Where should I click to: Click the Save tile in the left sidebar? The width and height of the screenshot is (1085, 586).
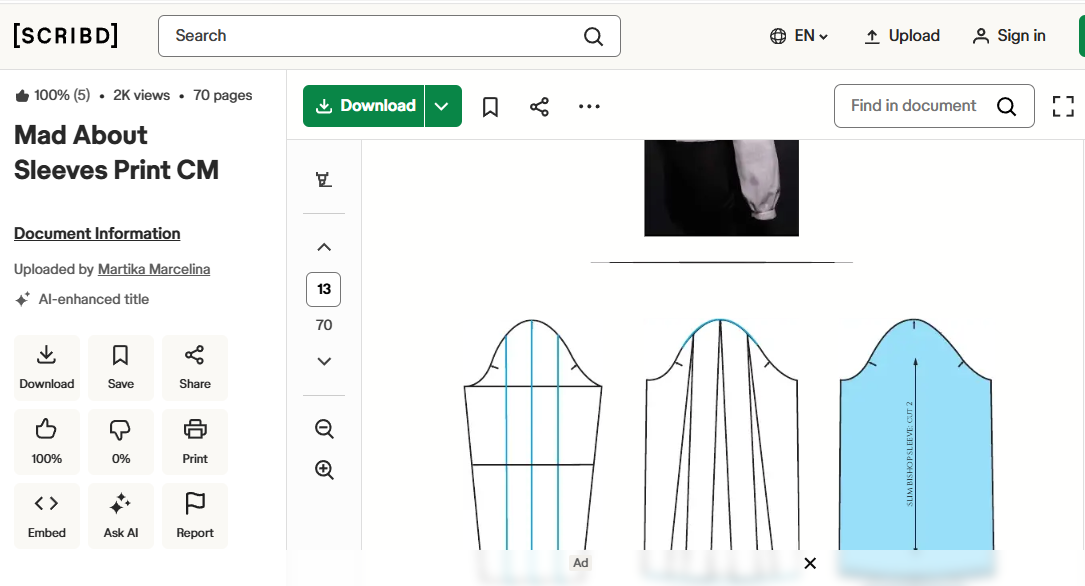click(x=120, y=367)
